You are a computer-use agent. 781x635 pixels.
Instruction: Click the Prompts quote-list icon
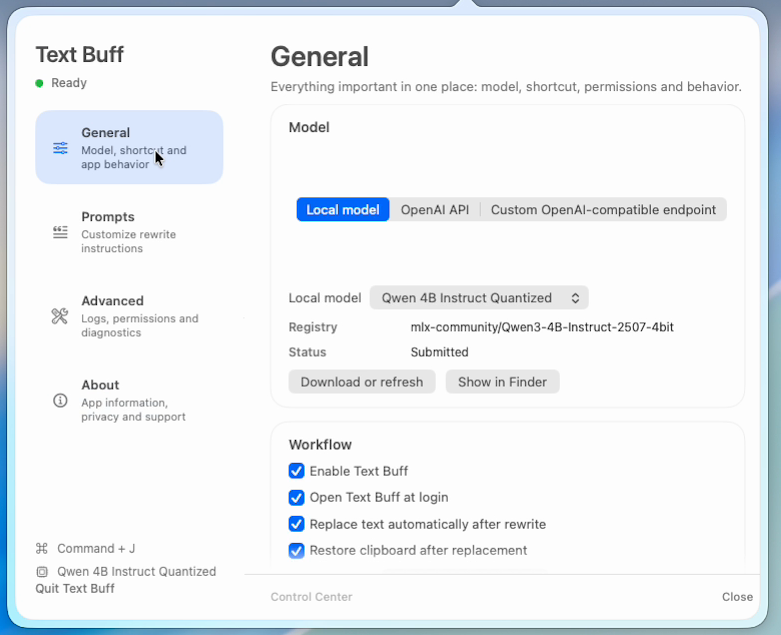(60, 232)
